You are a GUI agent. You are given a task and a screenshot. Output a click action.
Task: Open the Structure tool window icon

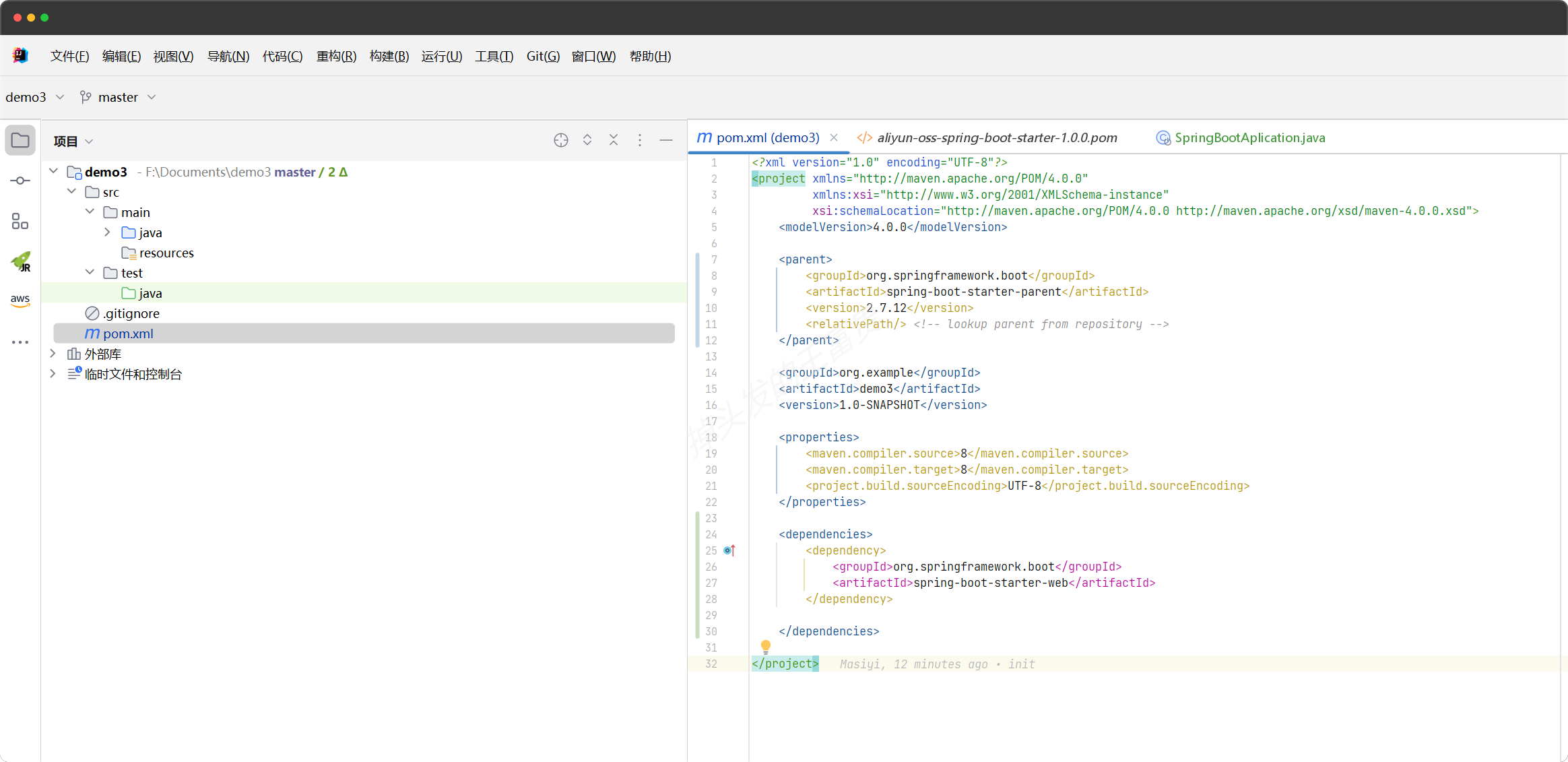tap(20, 221)
